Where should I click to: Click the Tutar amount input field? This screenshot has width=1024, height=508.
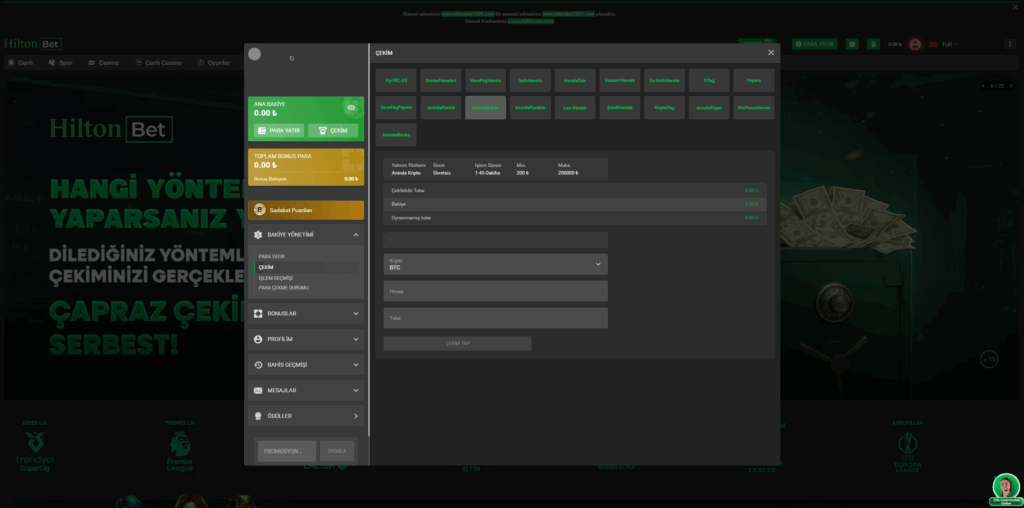[495, 318]
